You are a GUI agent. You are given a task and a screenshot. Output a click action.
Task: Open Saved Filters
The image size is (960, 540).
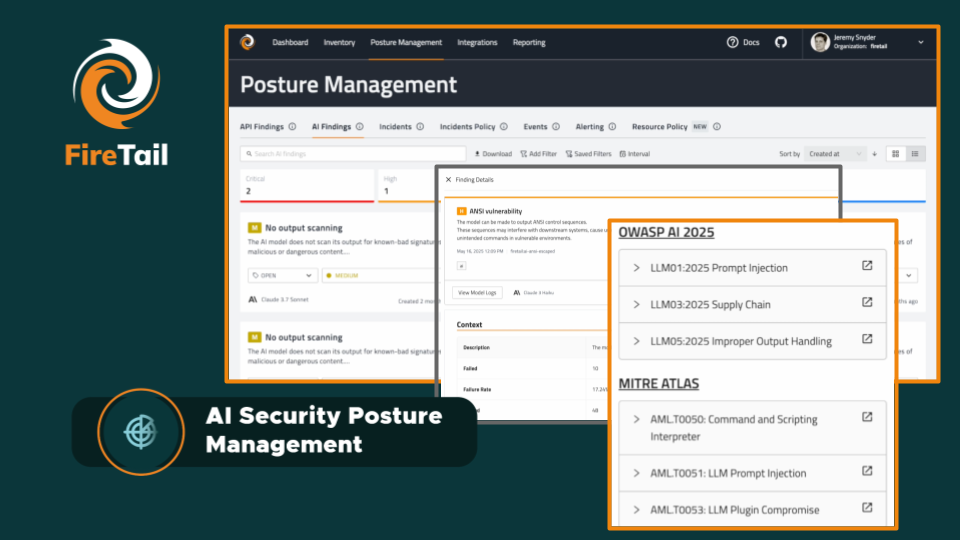(588, 154)
